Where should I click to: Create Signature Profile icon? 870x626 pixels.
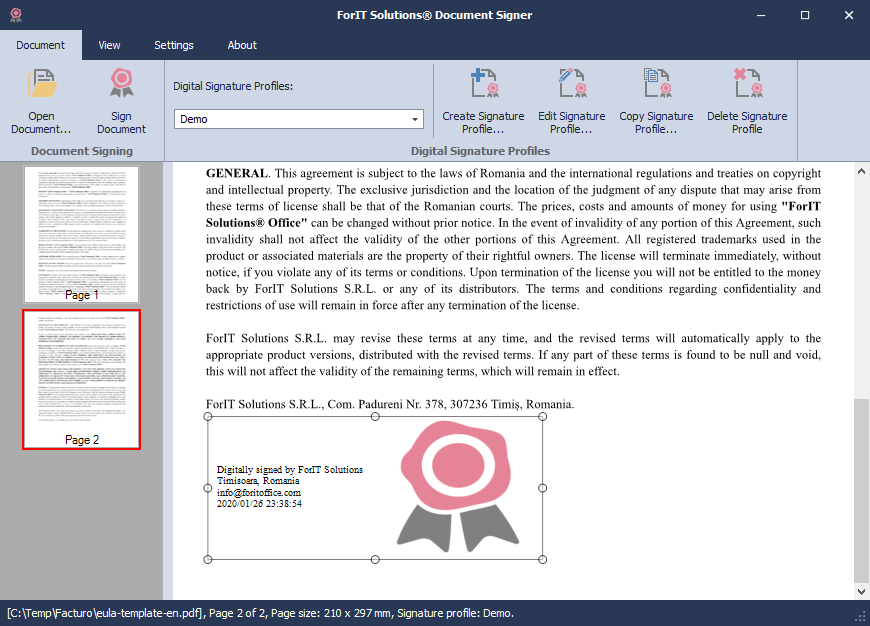click(x=484, y=83)
